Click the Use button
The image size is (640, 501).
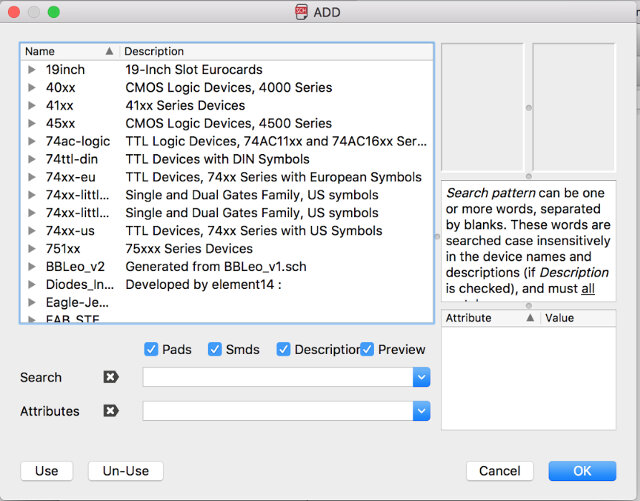click(x=47, y=471)
